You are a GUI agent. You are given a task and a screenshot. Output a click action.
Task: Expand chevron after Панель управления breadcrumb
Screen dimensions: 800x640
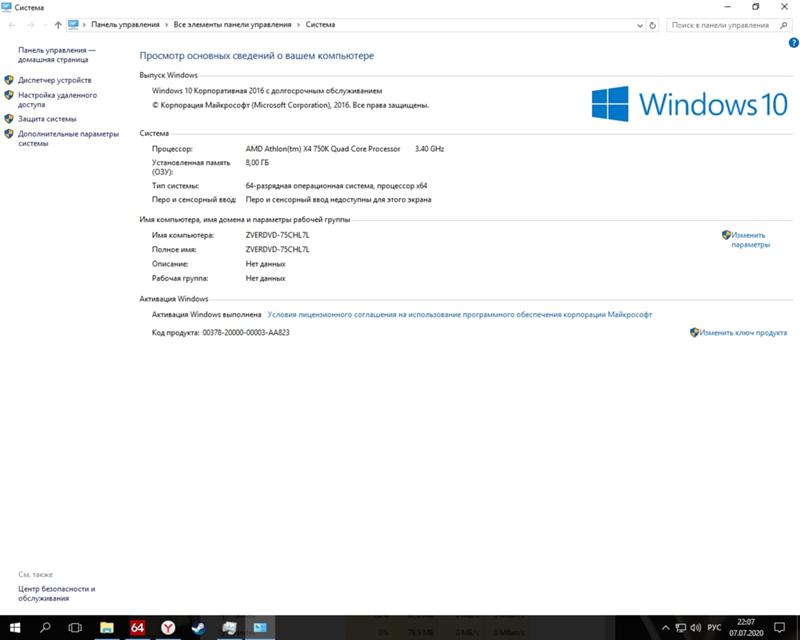[166, 24]
